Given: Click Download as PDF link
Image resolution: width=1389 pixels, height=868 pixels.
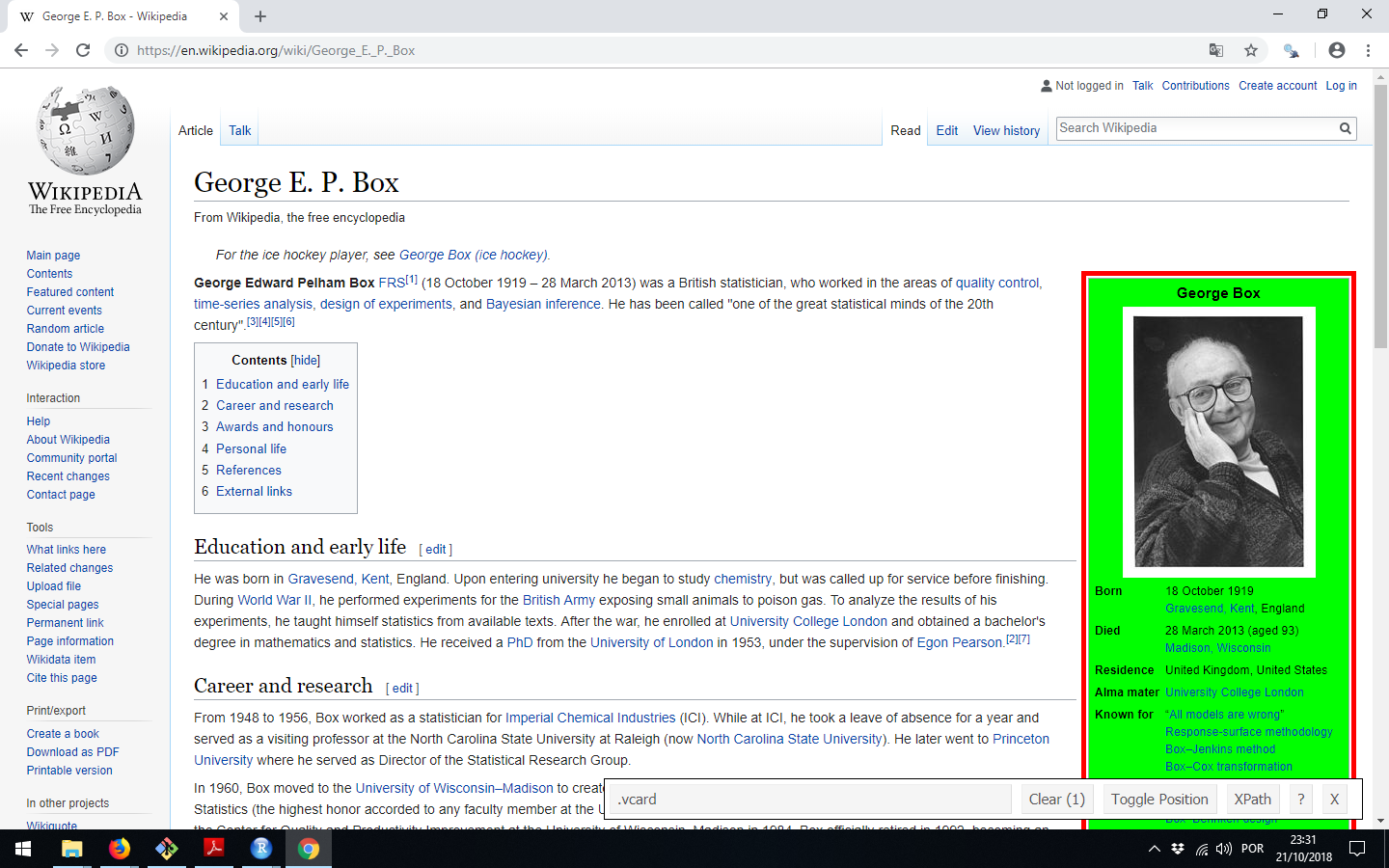Looking at the screenshot, I should click(x=73, y=752).
